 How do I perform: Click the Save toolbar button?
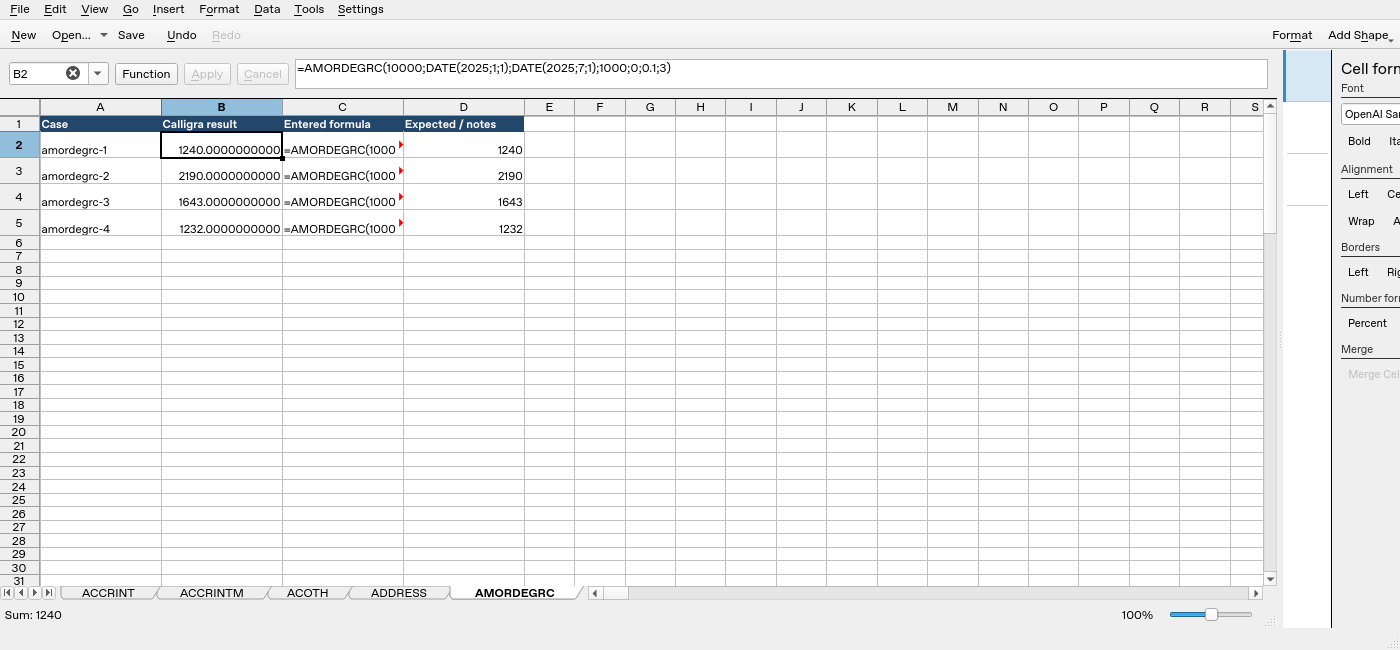point(131,35)
